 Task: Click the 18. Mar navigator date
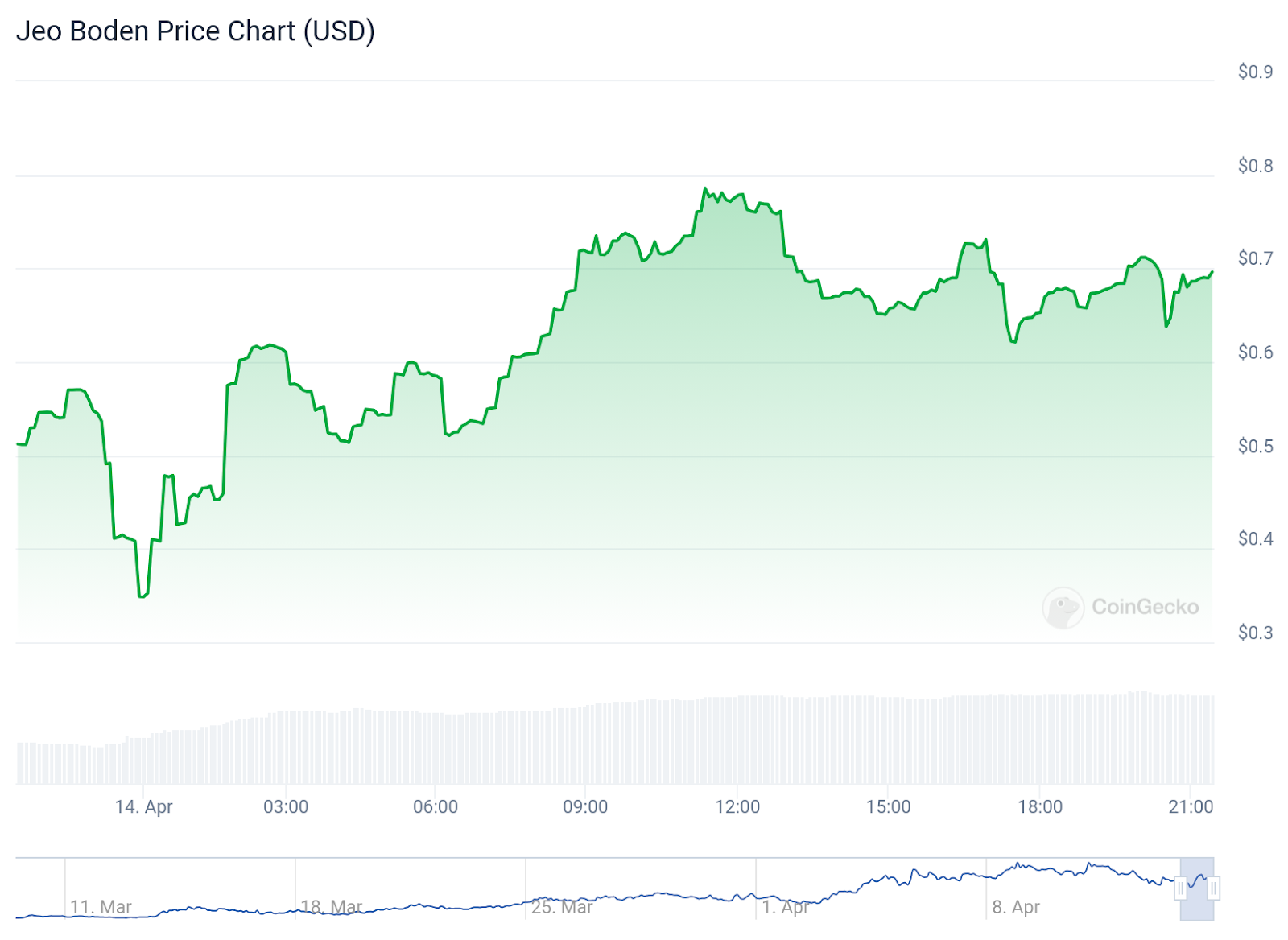pyautogui.click(x=331, y=907)
